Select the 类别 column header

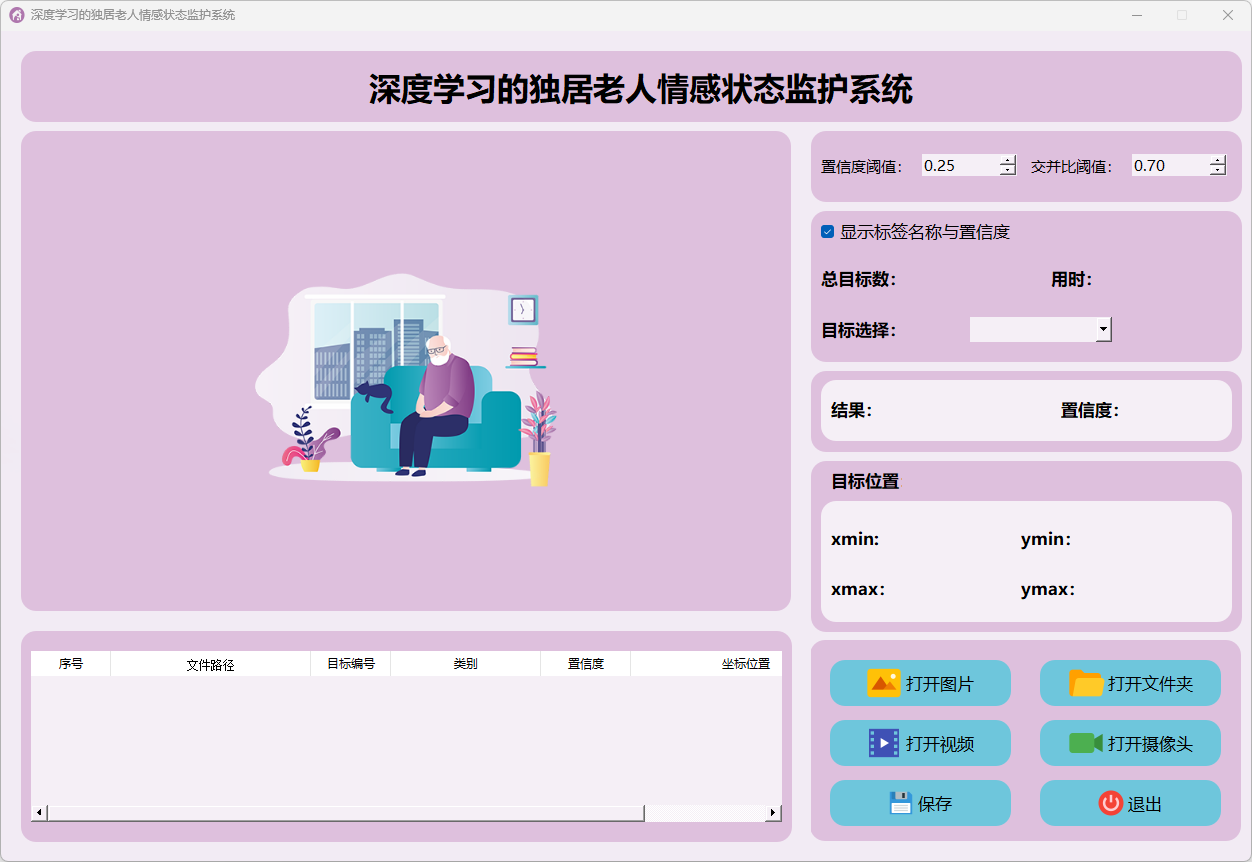pos(465,664)
